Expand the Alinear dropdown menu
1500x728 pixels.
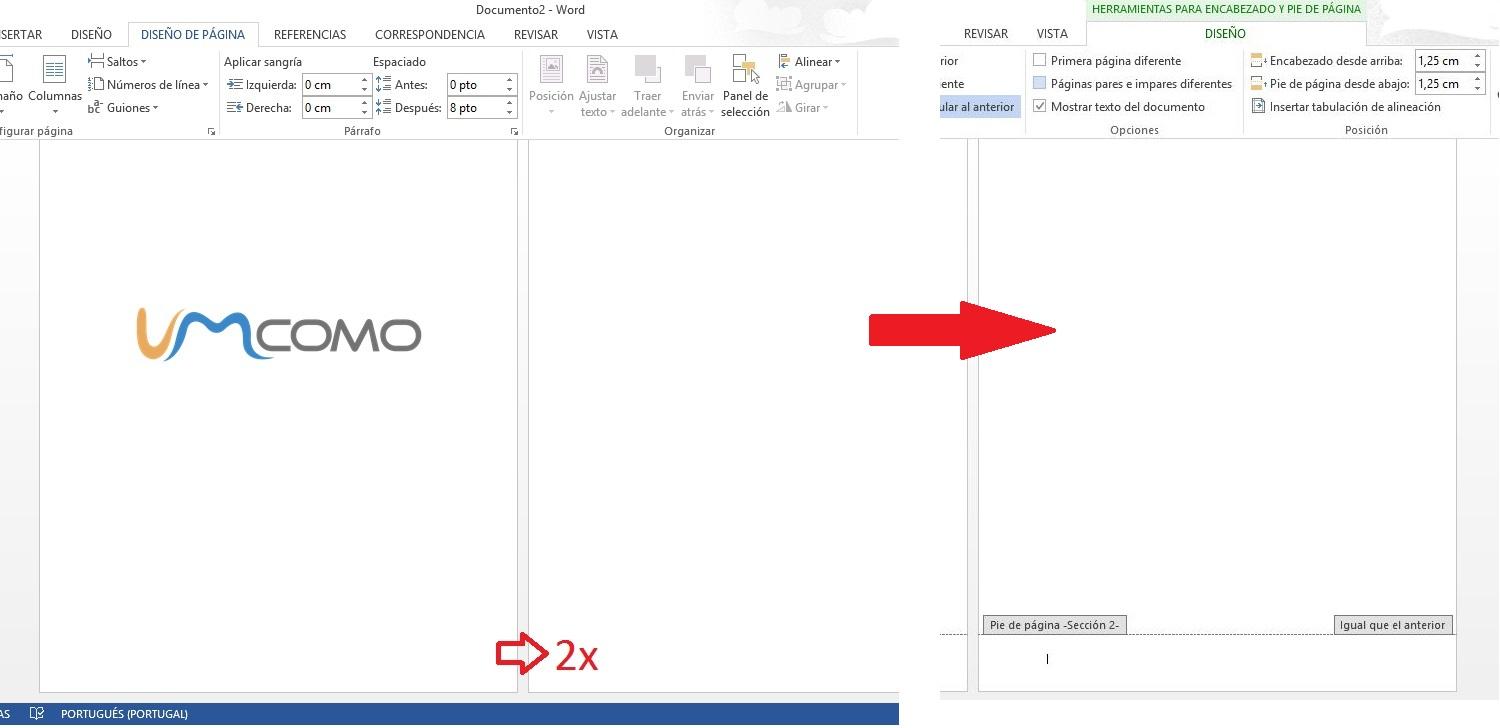pos(810,62)
